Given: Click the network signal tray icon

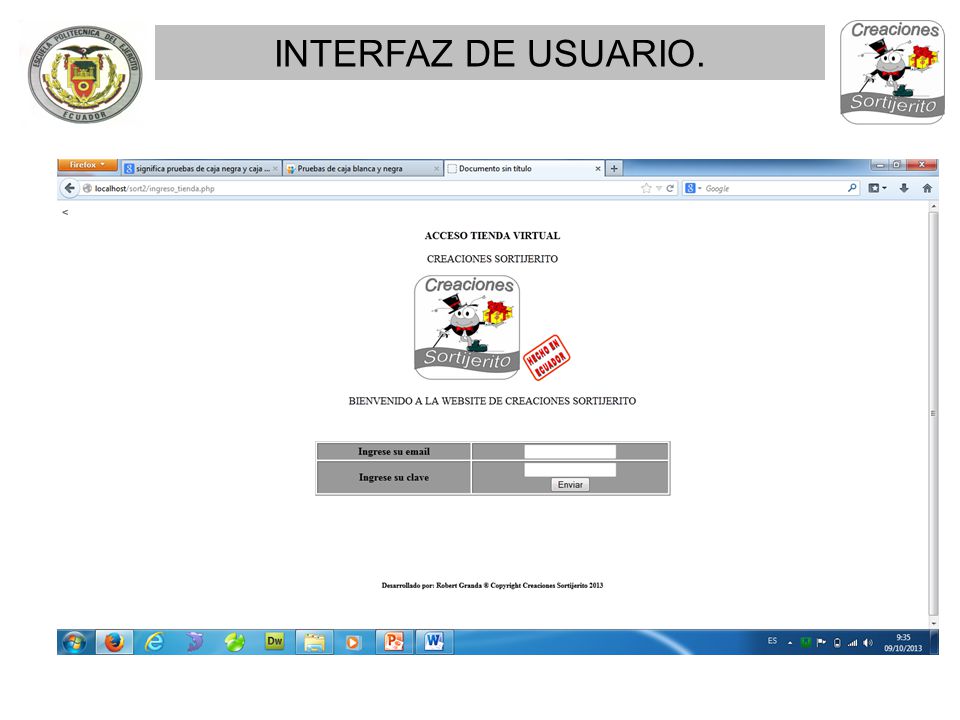Looking at the screenshot, I should pos(852,642).
